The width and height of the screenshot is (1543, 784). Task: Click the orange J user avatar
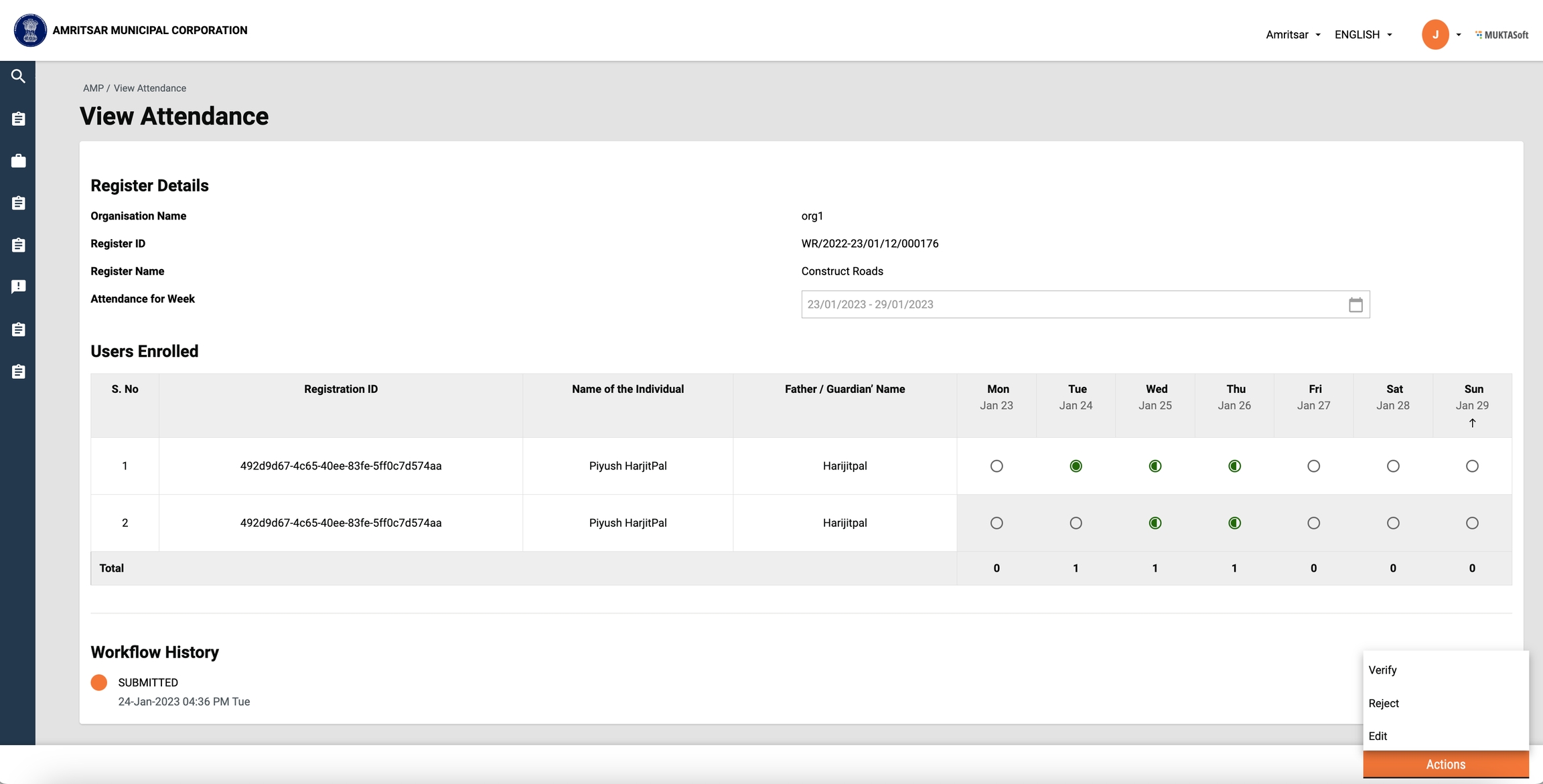[1435, 35]
